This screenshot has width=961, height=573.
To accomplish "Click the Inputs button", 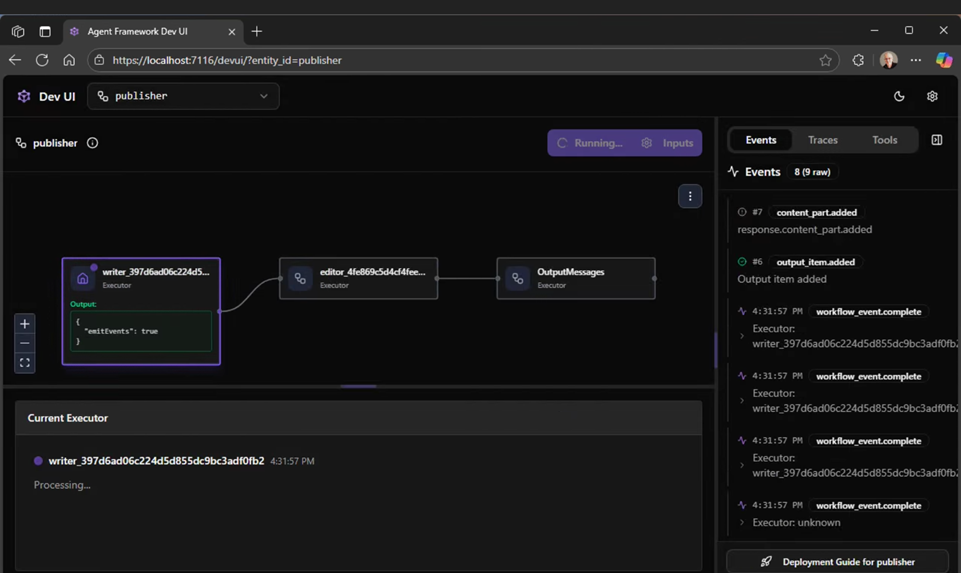I will point(669,143).
